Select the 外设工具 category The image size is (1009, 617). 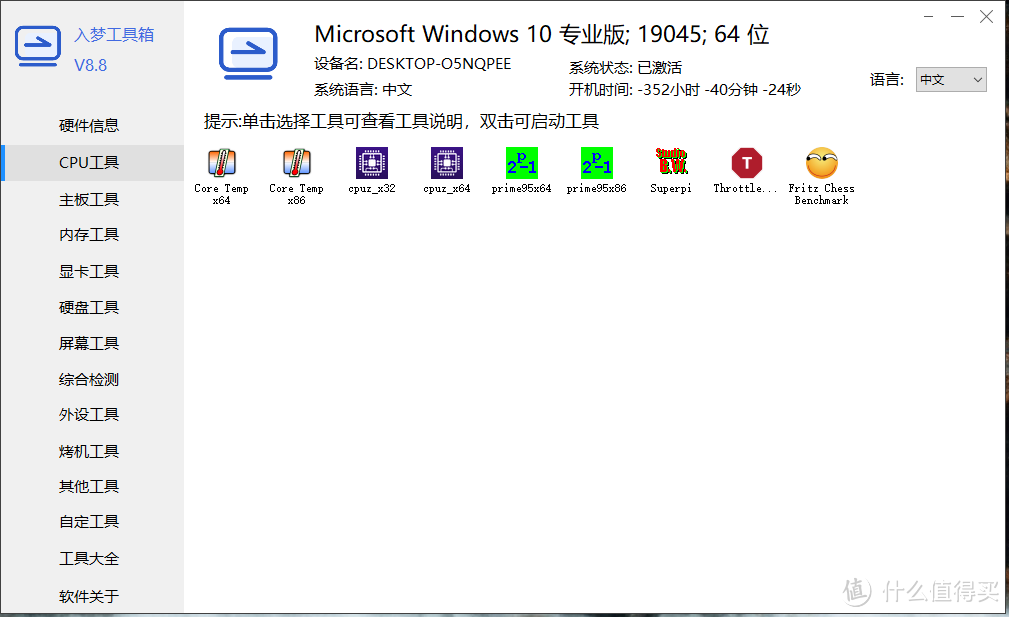89,414
